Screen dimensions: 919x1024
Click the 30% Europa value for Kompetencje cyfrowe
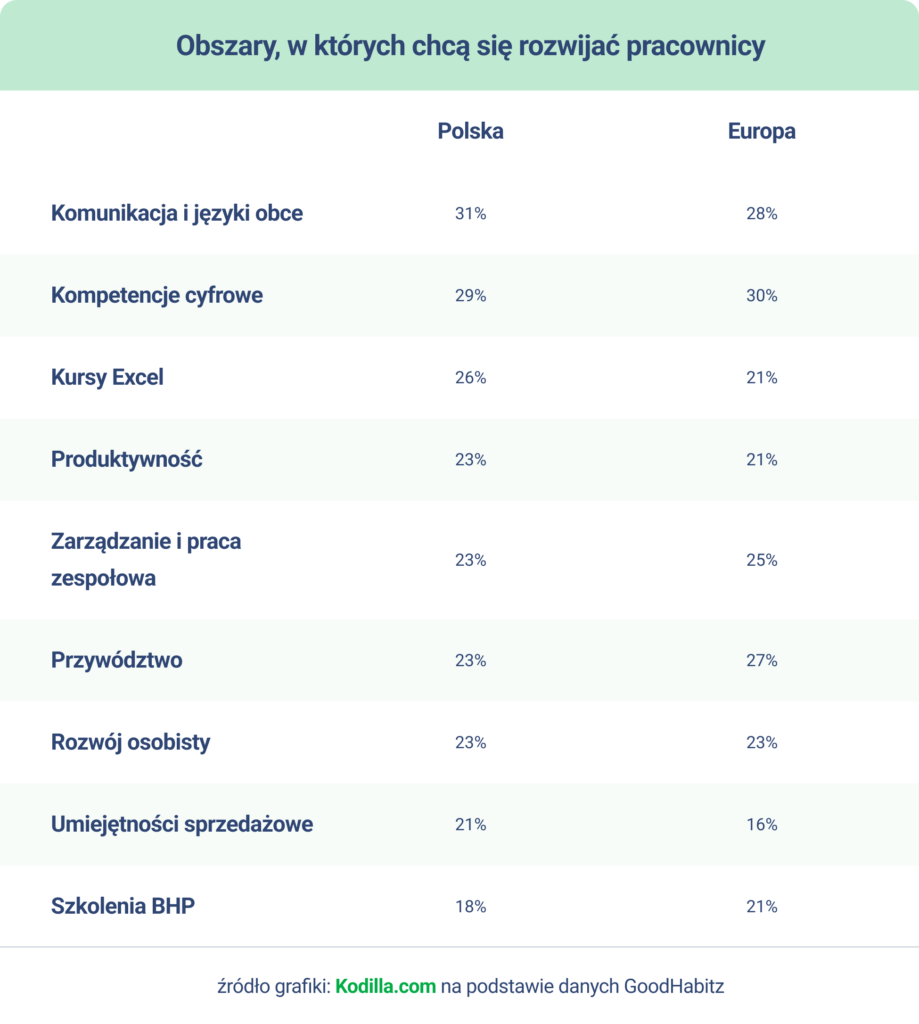click(x=762, y=296)
